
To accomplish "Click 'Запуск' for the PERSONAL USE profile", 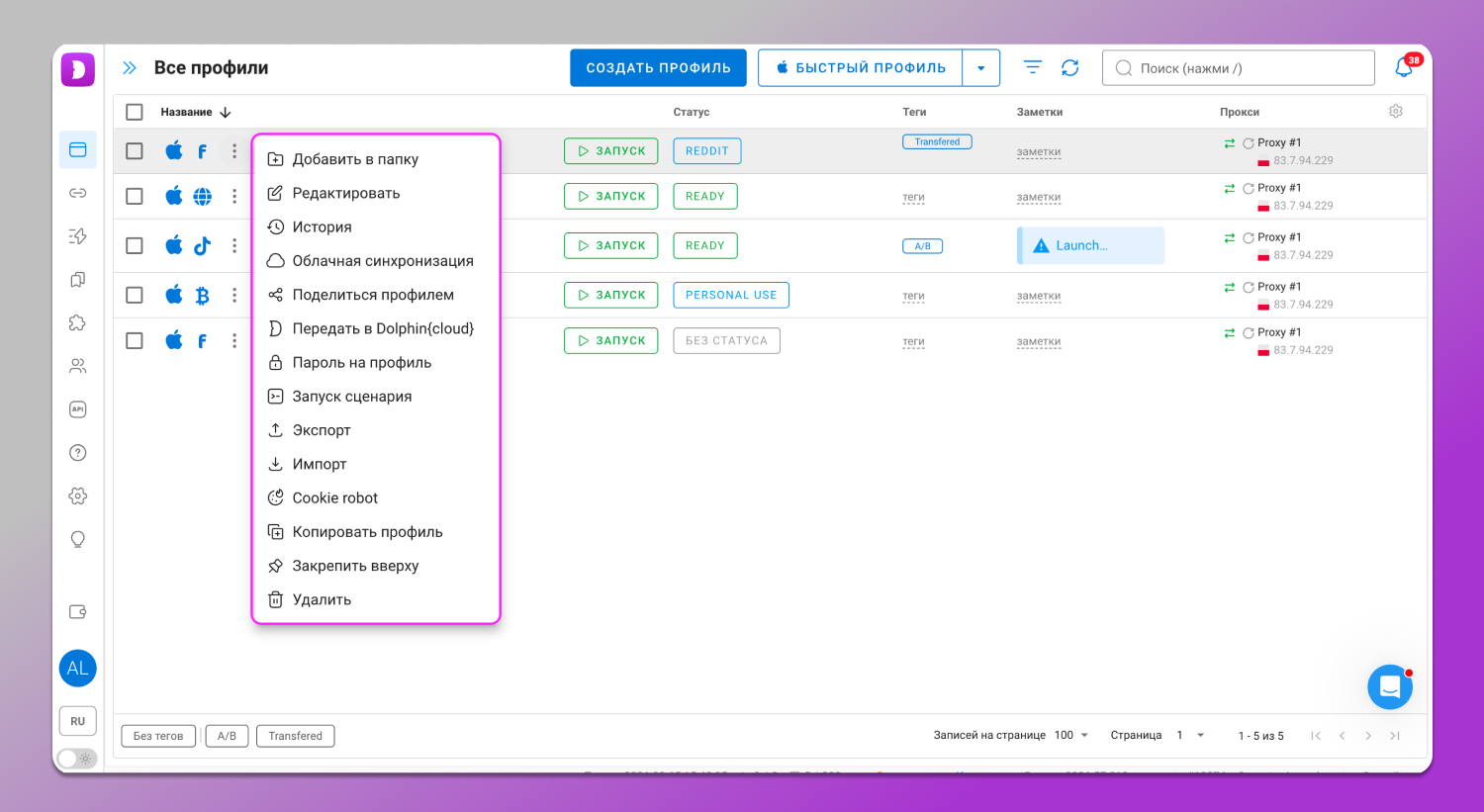I will (x=610, y=295).
